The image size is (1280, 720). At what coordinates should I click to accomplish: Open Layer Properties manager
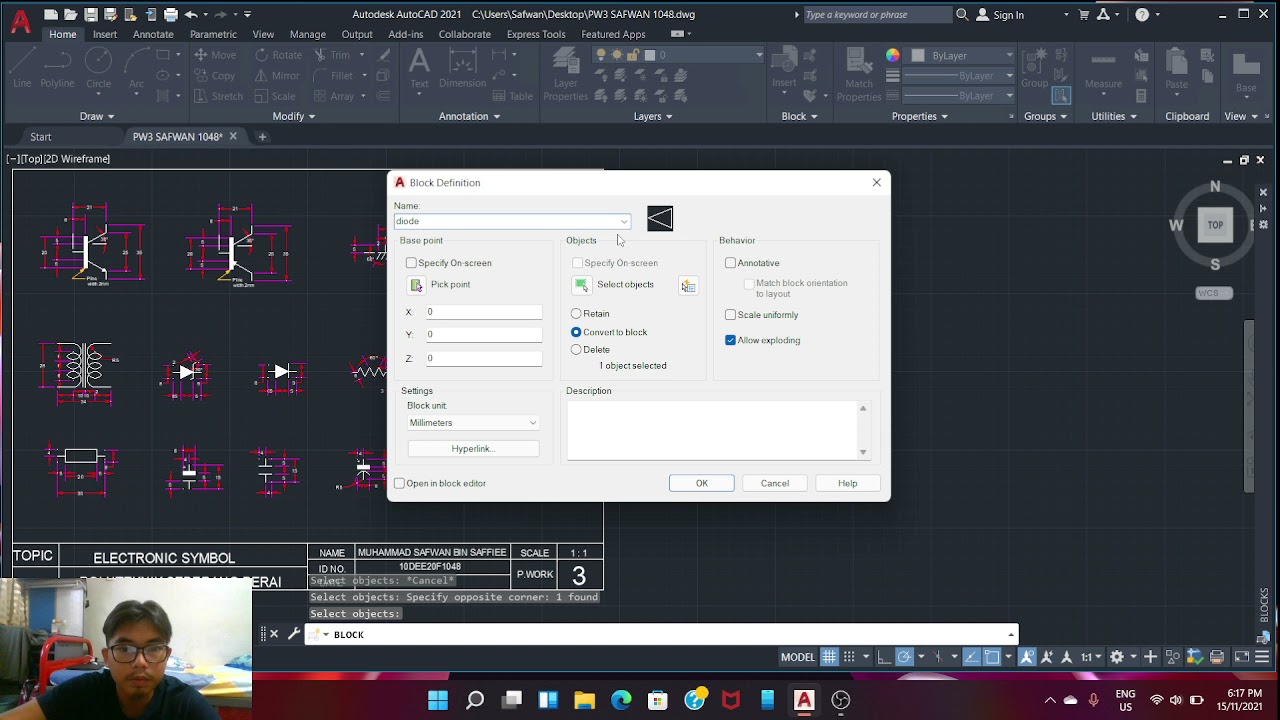pos(565,75)
